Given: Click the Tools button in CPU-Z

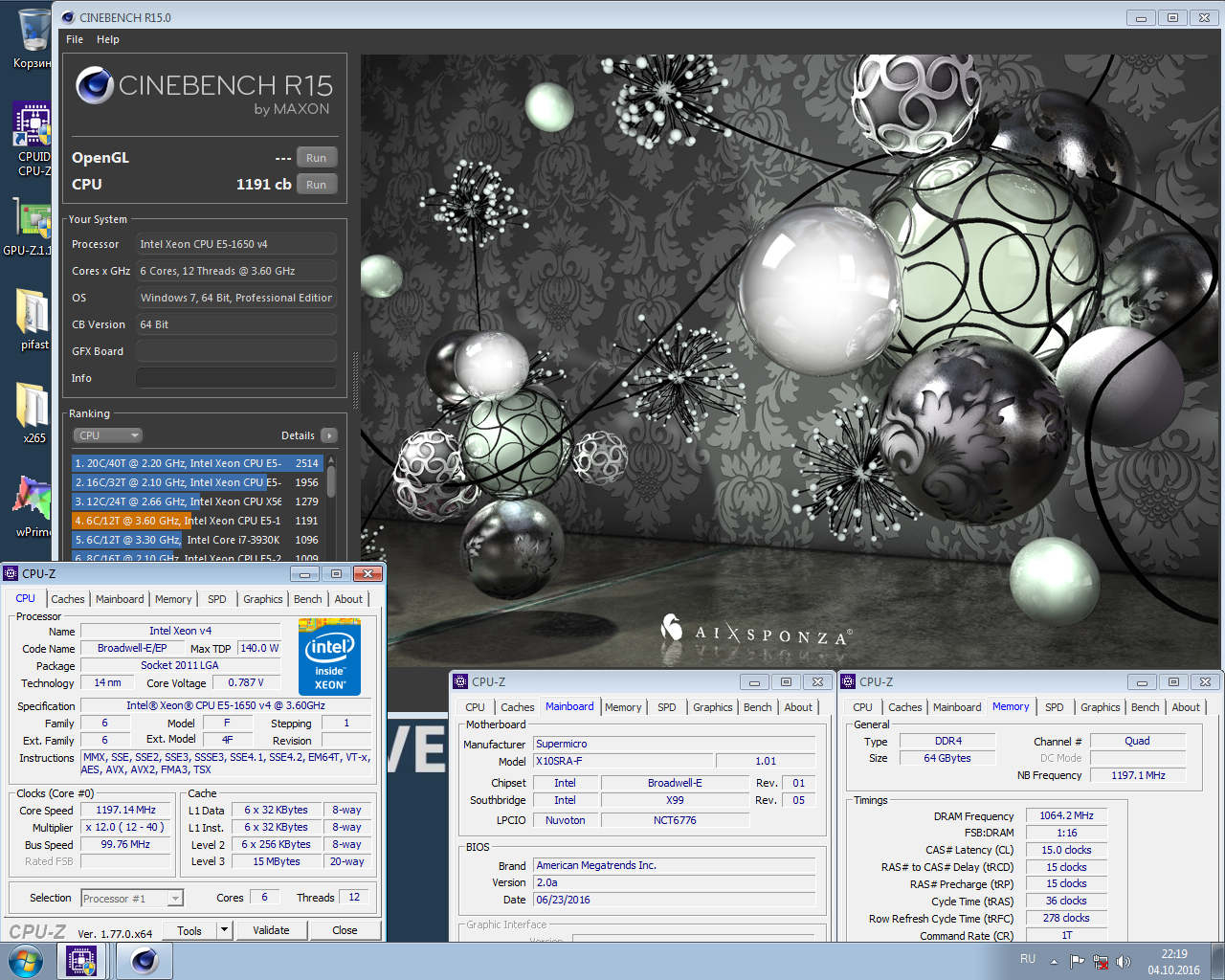Looking at the screenshot, I should pyautogui.click(x=189, y=930).
